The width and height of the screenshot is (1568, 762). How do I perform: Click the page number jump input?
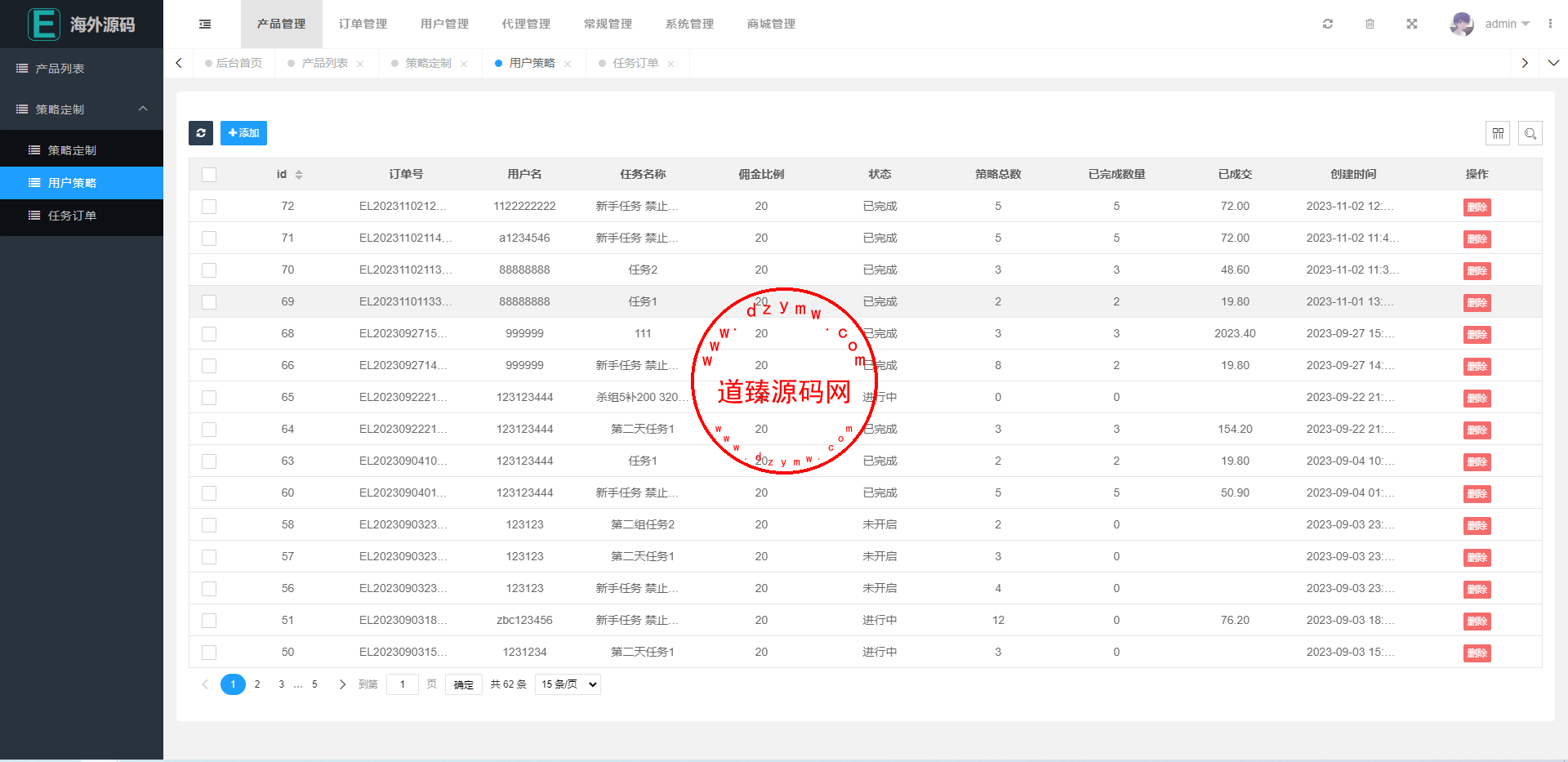point(403,684)
